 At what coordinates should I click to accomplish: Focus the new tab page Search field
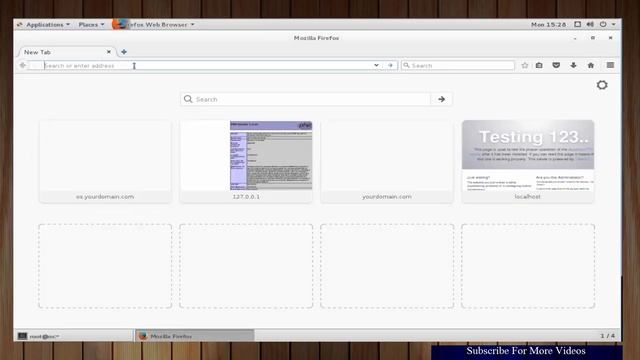click(x=305, y=99)
